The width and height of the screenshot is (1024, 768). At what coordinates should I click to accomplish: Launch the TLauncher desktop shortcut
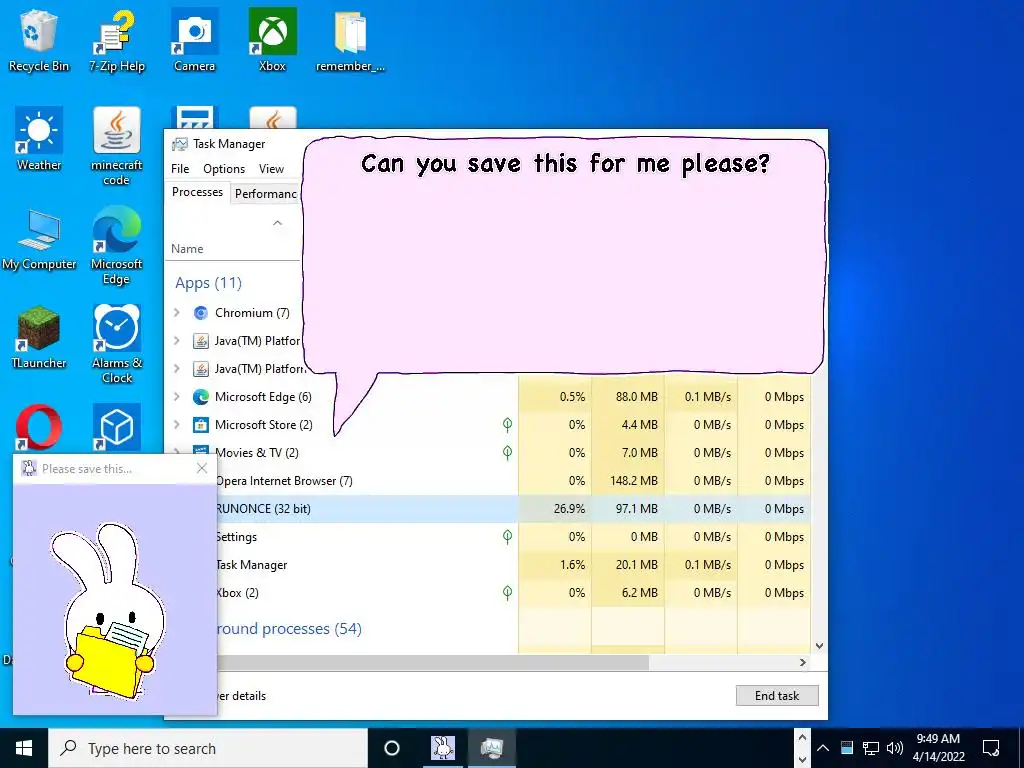pos(39,337)
